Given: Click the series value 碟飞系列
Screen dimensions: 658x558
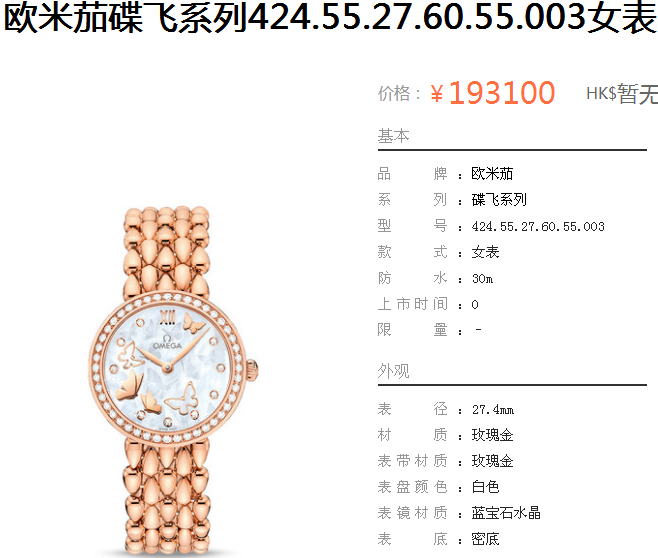Looking at the screenshot, I should click(x=499, y=200).
